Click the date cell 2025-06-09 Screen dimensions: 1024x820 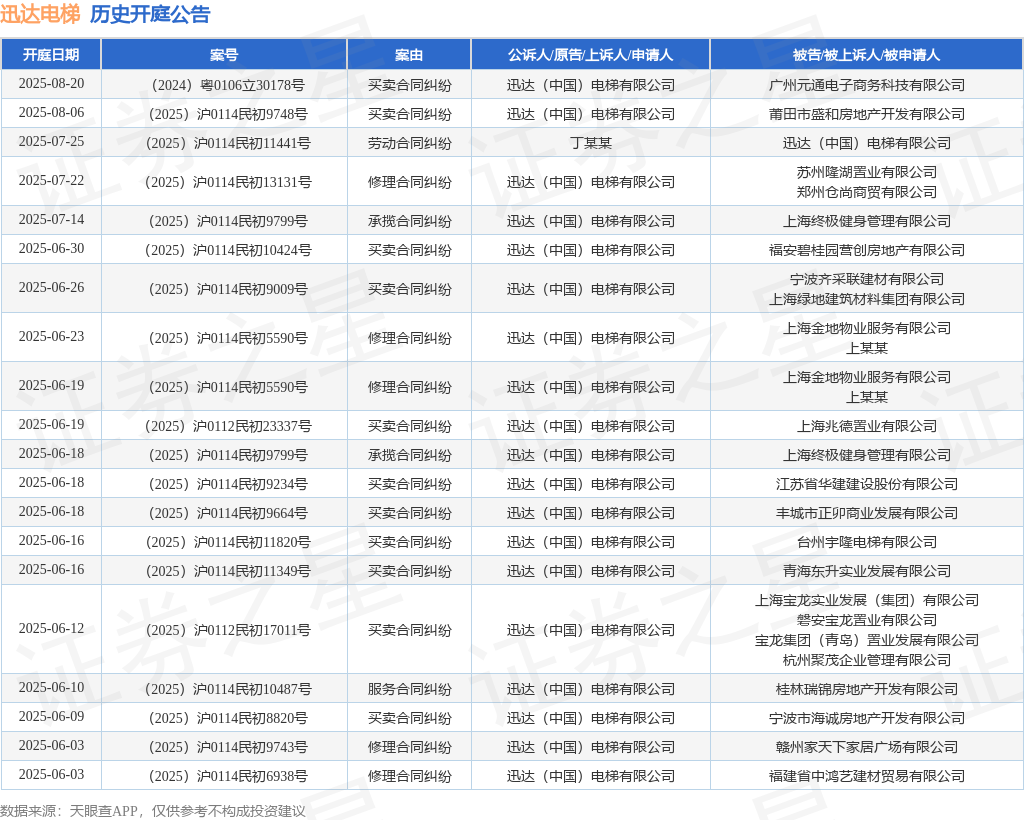[x=51, y=716]
